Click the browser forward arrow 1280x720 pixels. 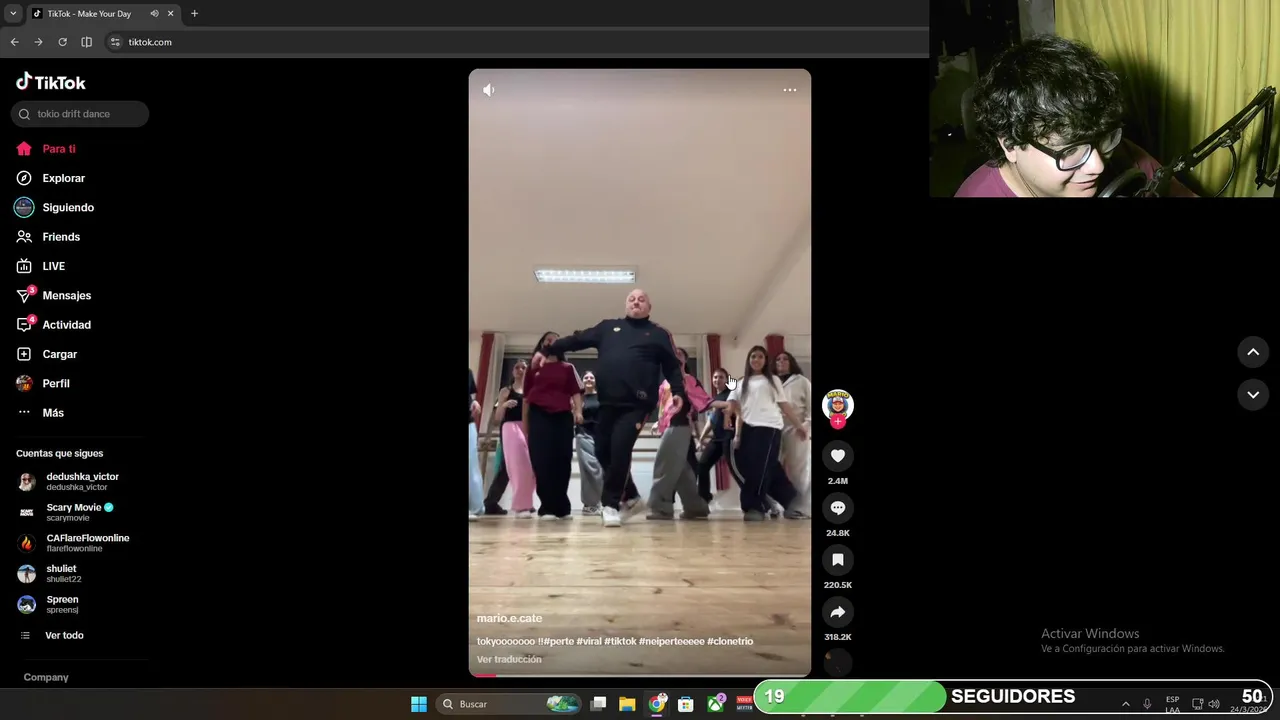click(x=38, y=42)
